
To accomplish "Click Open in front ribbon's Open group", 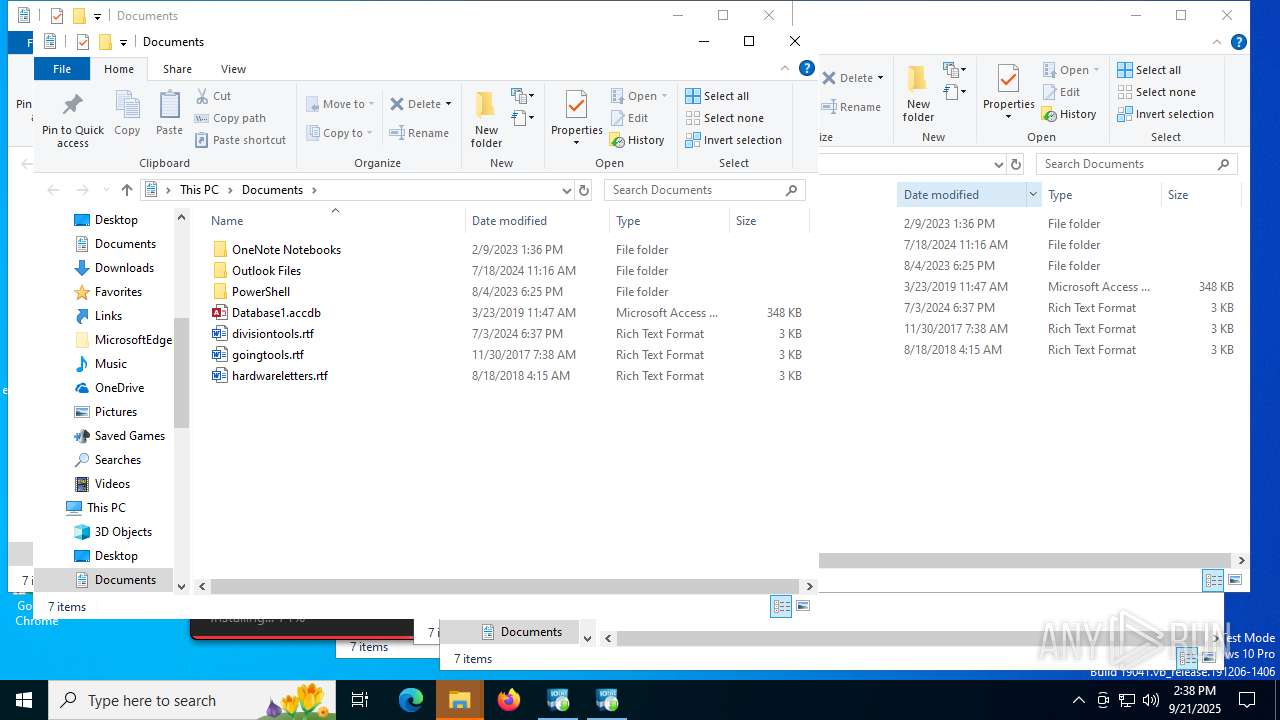I will click(638, 96).
